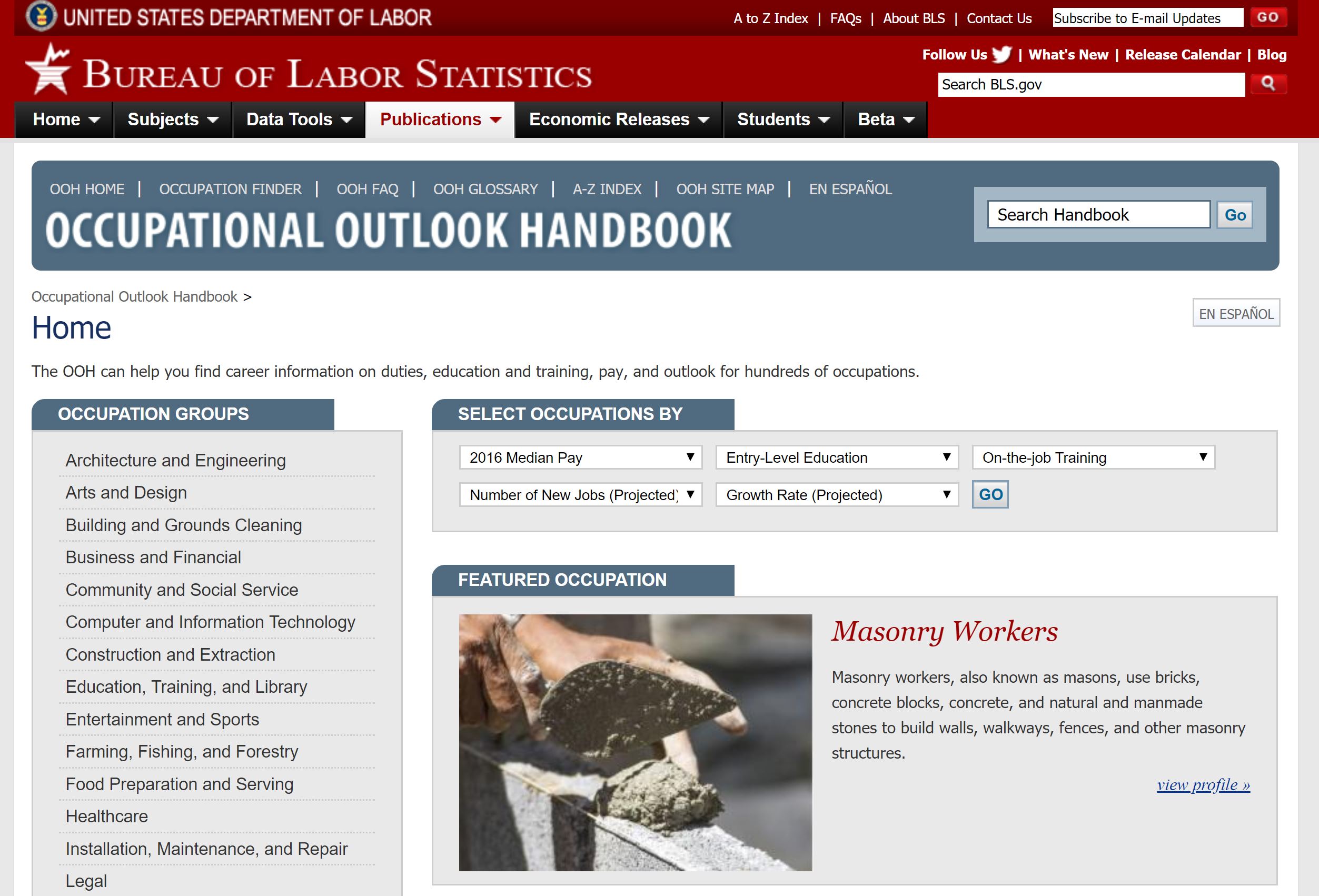Open the Growth Rate (Projected) dropdown

click(x=837, y=495)
